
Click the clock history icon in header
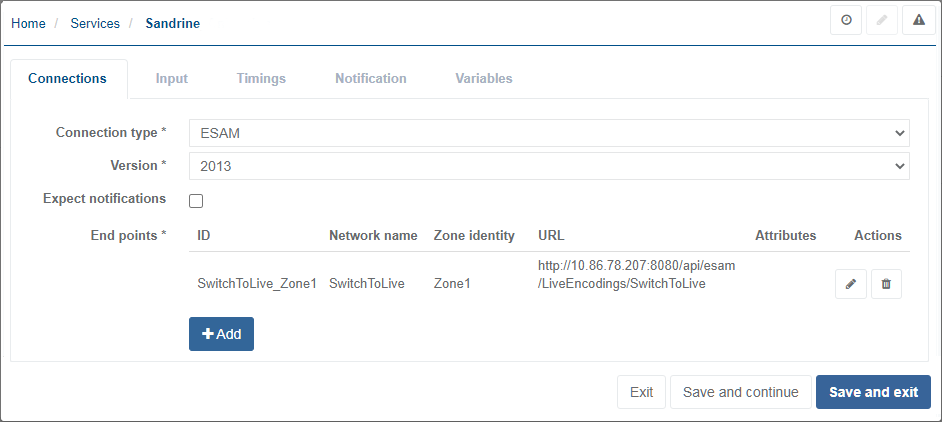click(x=846, y=20)
